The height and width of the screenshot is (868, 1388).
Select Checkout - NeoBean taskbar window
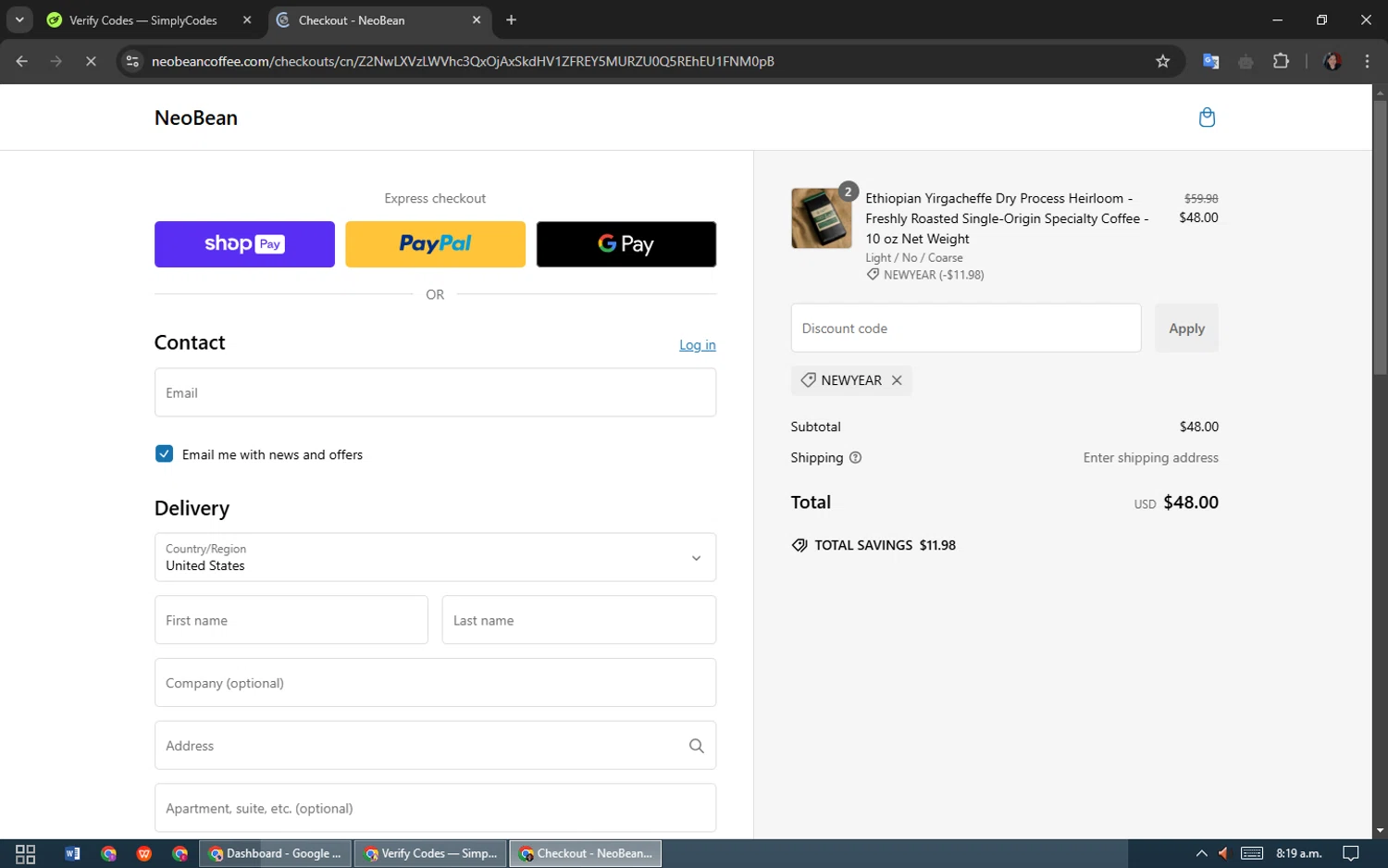[586, 853]
